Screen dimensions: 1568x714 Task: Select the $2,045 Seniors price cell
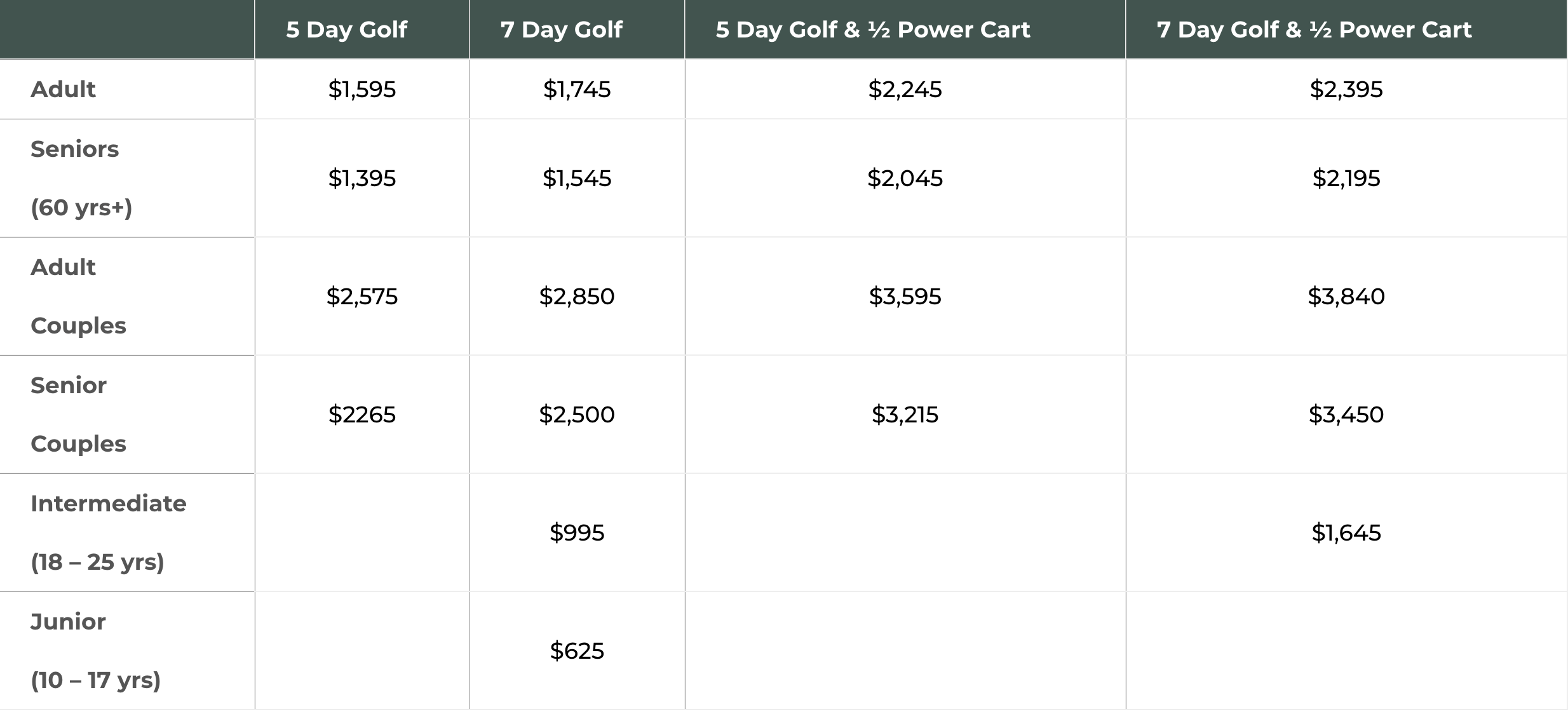(x=905, y=178)
